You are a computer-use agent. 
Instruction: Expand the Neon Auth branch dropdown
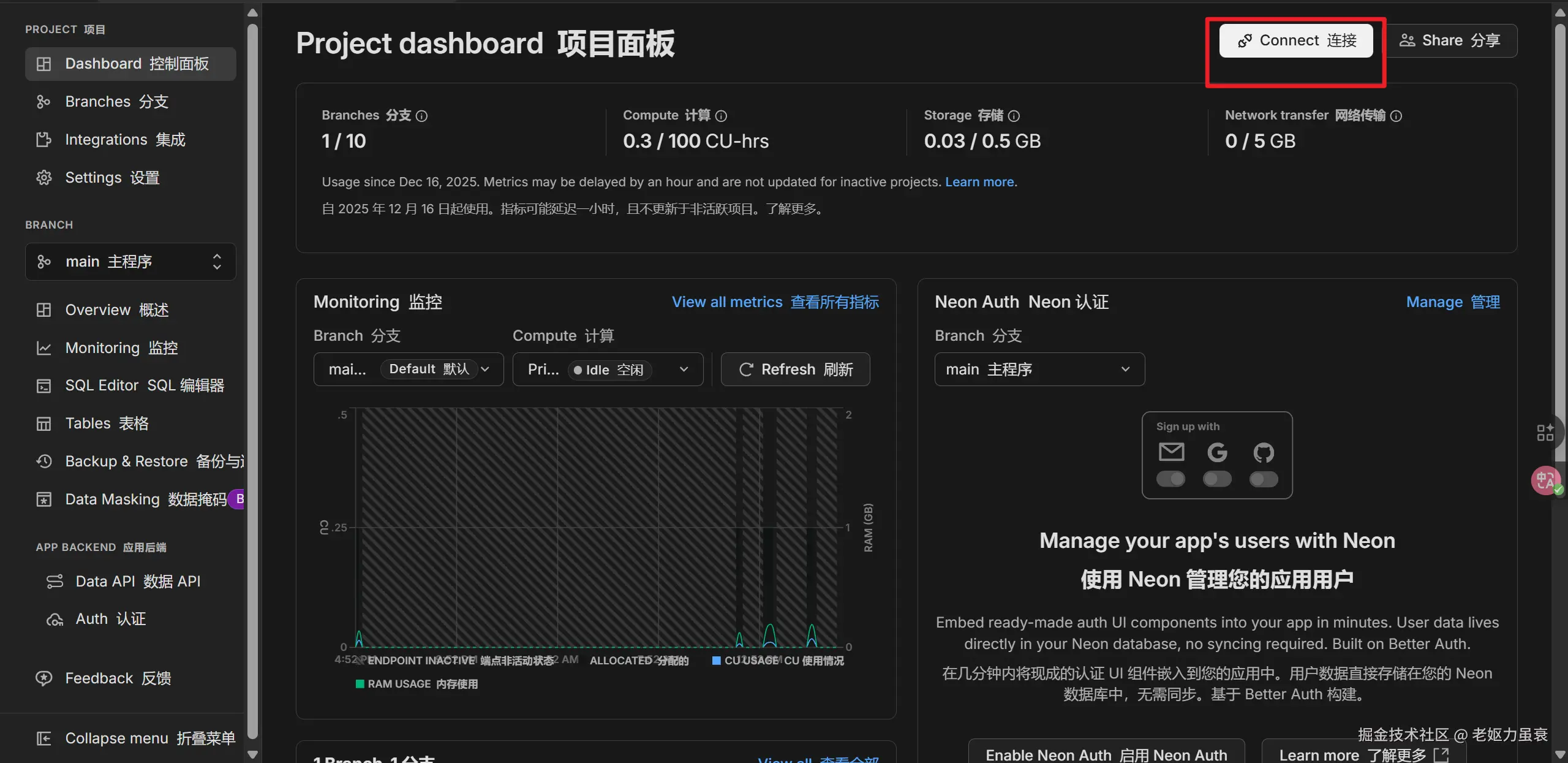[x=1039, y=370]
